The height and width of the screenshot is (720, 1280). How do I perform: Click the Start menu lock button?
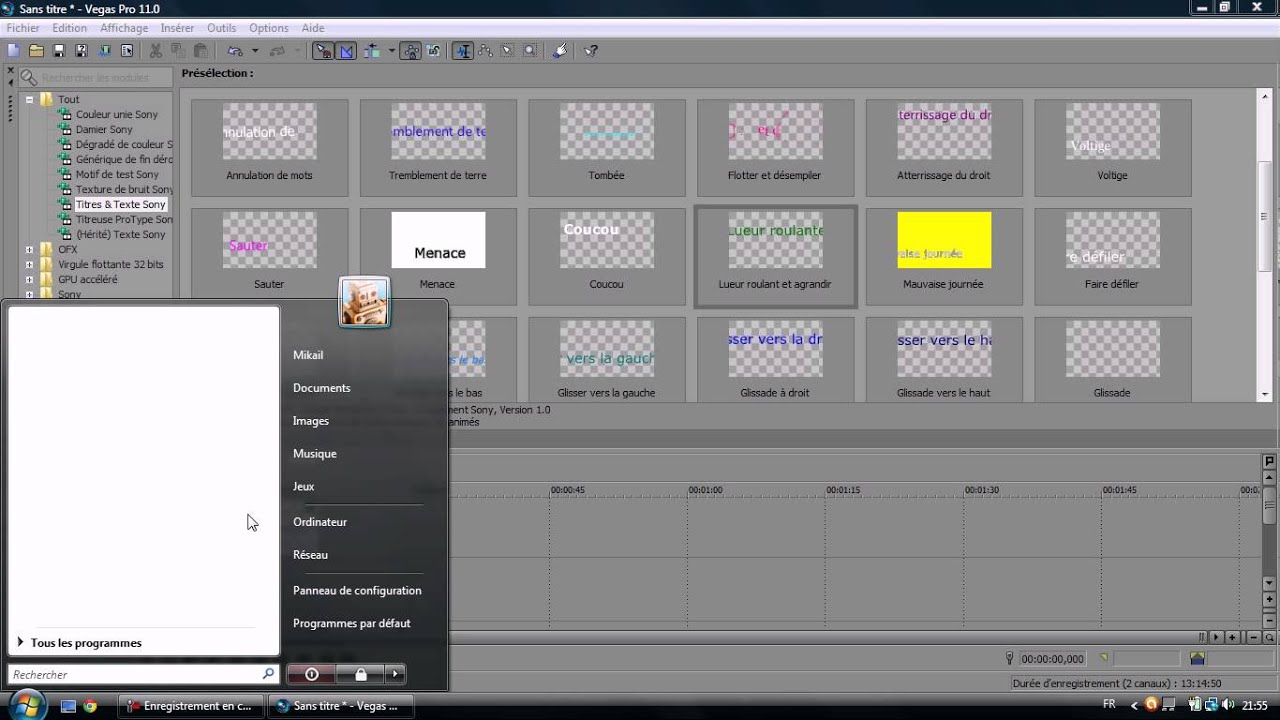coord(360,674)
